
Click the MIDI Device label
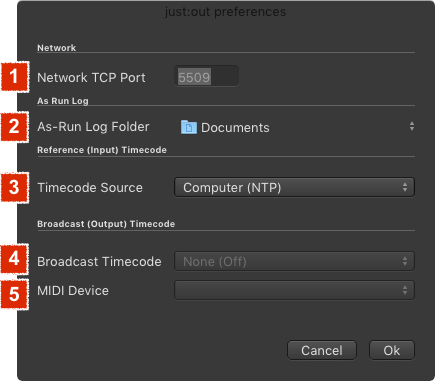point(73,291)
